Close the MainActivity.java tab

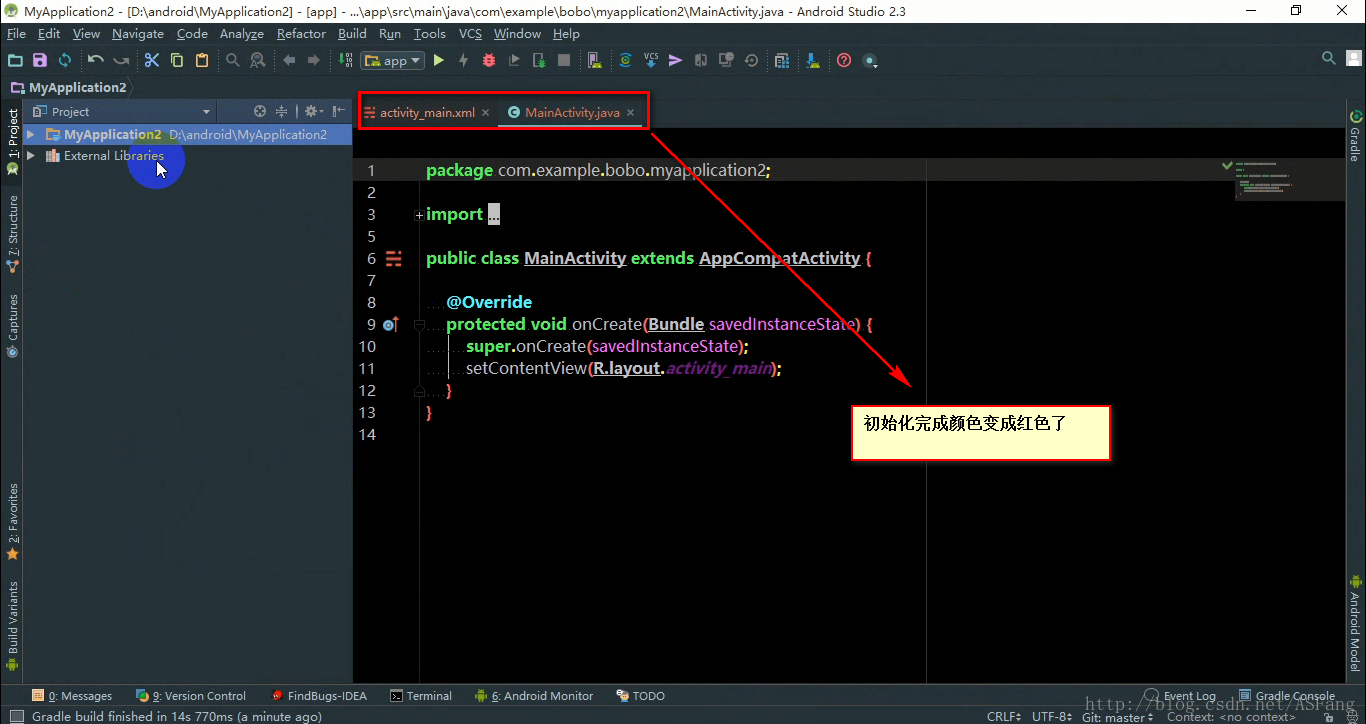(x=631, y=112)
